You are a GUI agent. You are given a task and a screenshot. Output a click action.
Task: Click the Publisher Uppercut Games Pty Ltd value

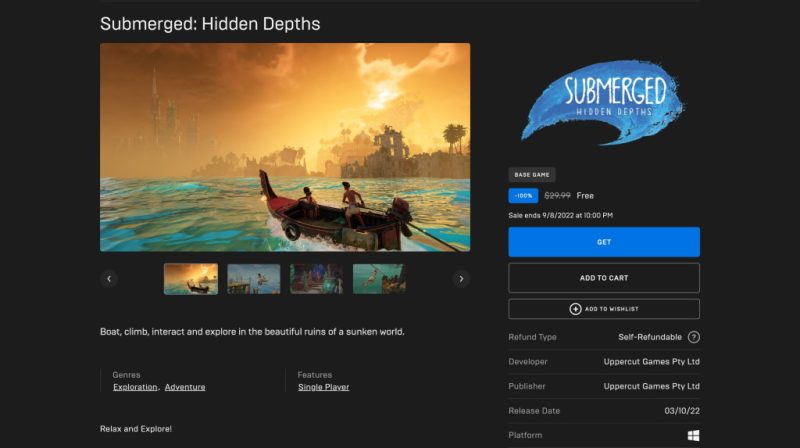[652, 386]
